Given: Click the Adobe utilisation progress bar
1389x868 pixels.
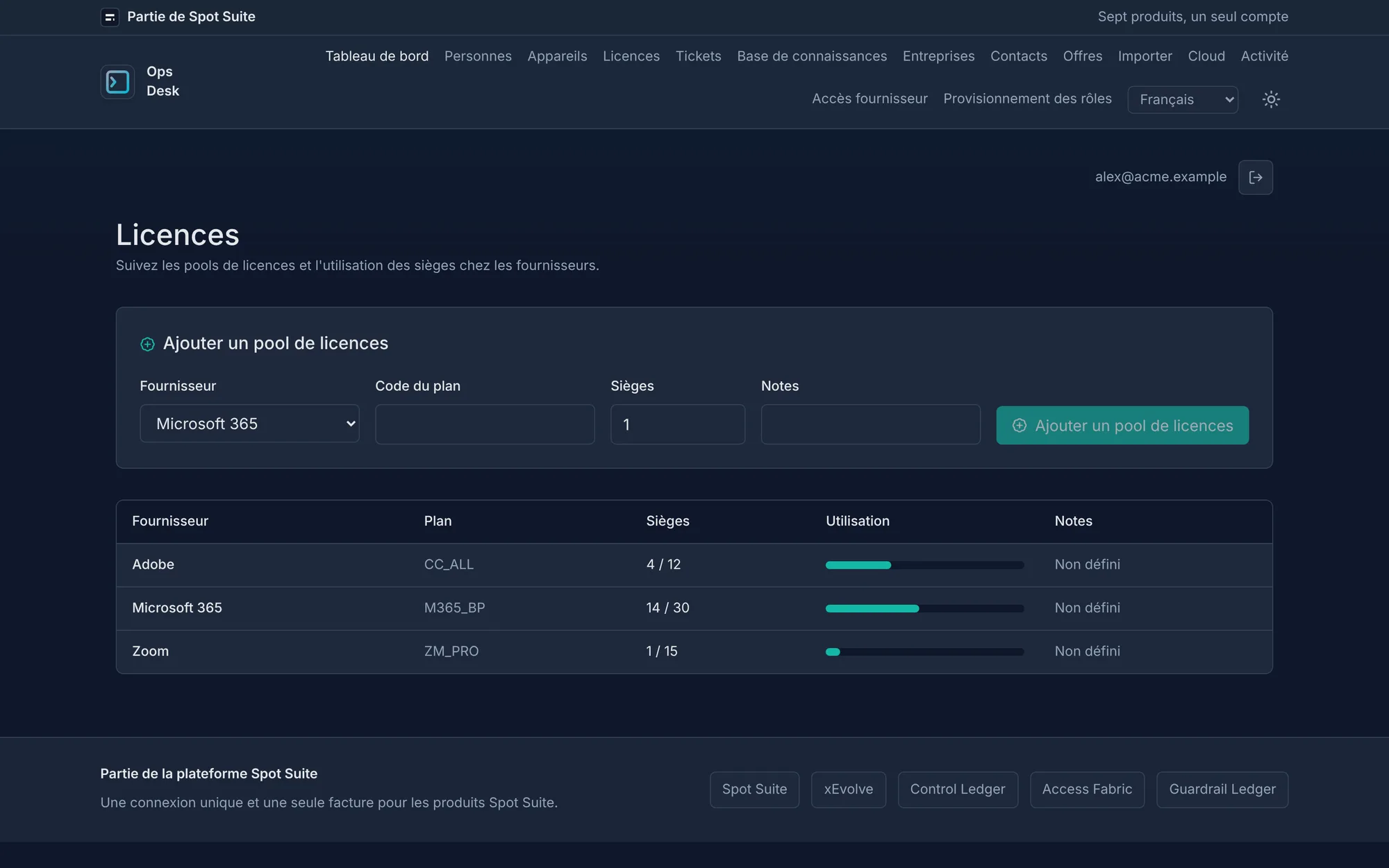Looking at the screenshot, I should pos(924,565).
